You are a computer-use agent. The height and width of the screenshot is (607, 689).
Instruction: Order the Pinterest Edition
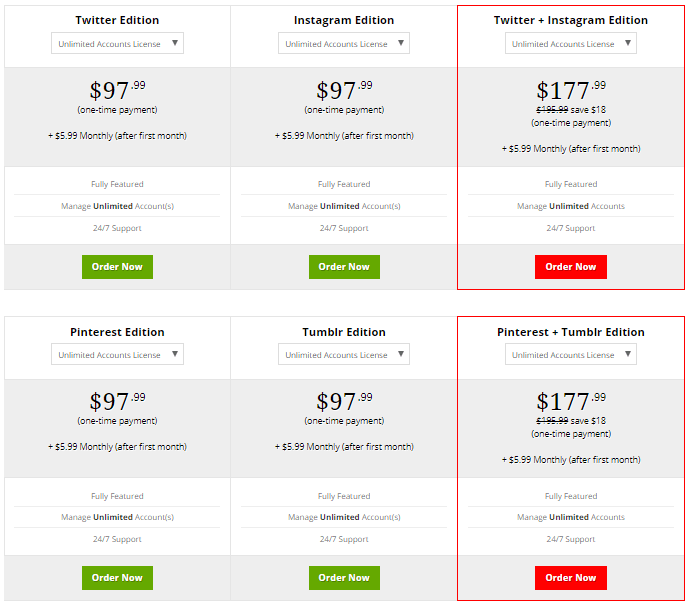click(x=117, y=578)
